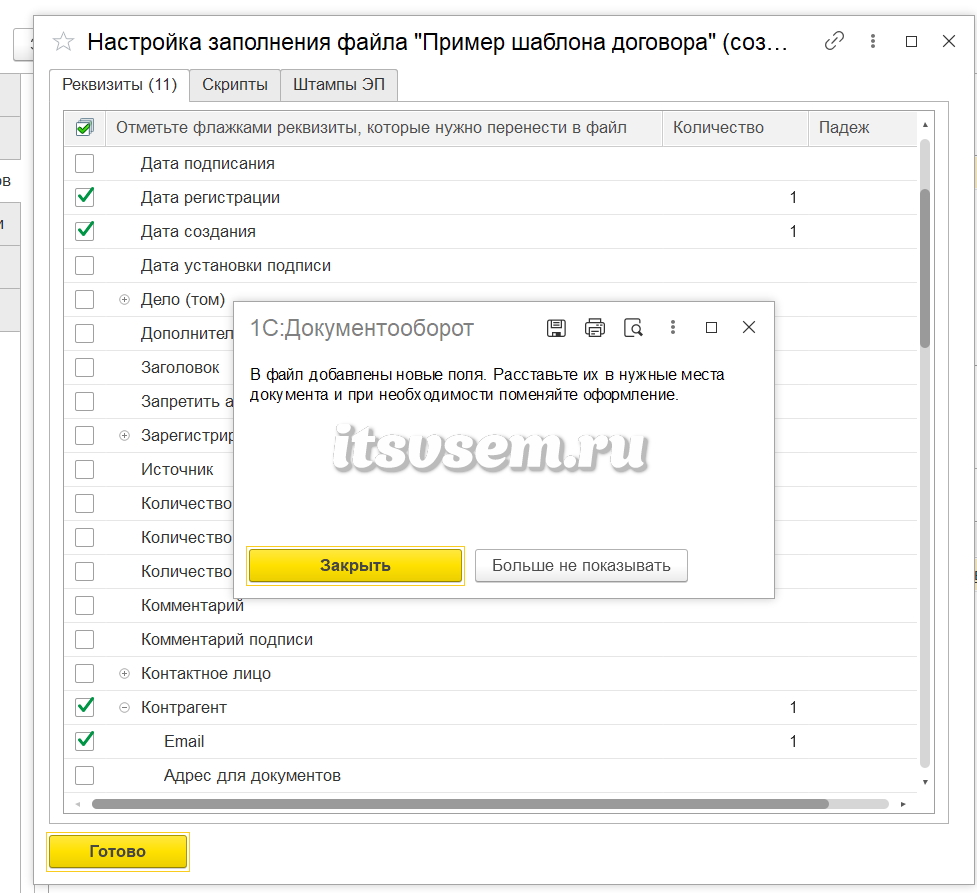Open more options menu of settings window
Image resolution: width=977 pixels, height=893 pixels.
[x=873, y=41]
